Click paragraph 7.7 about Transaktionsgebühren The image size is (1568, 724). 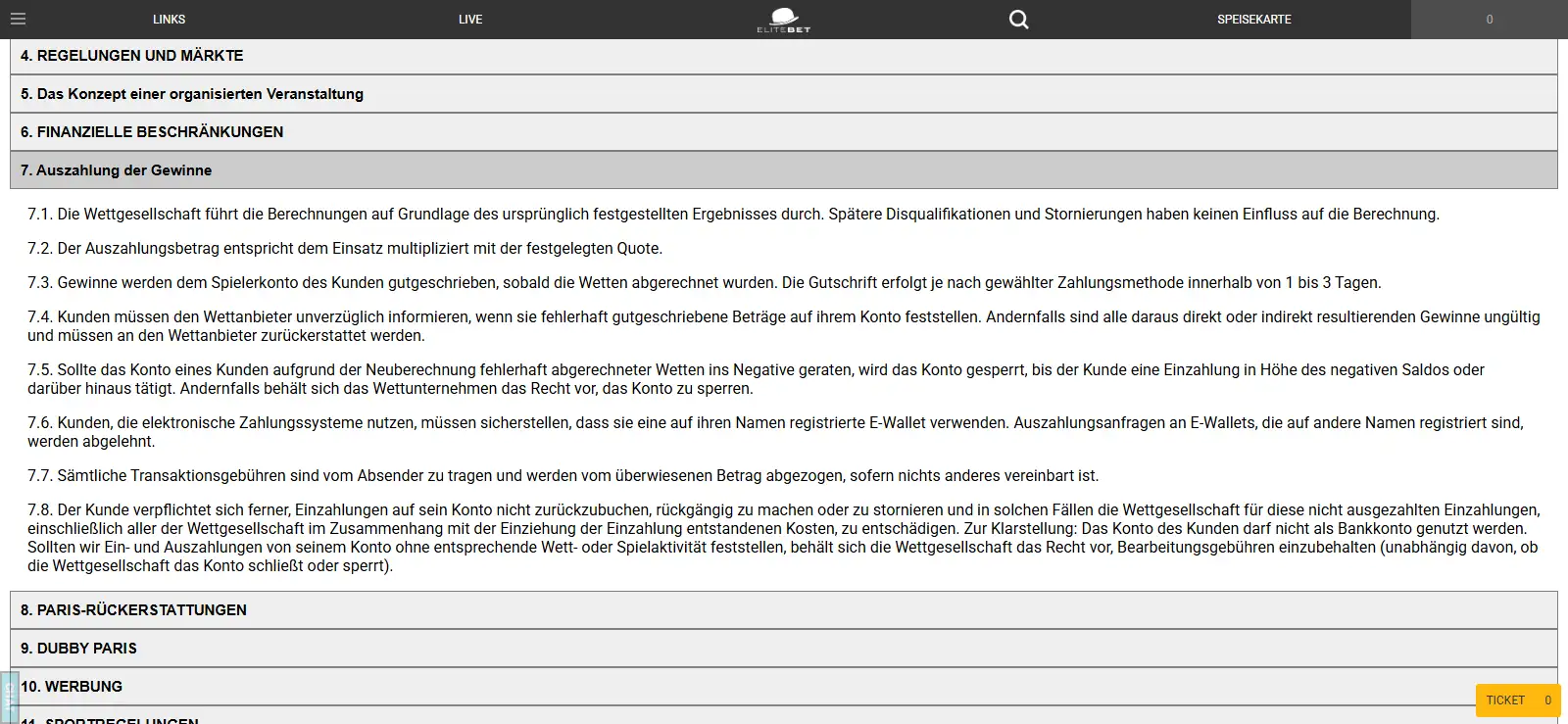[563, 476]
